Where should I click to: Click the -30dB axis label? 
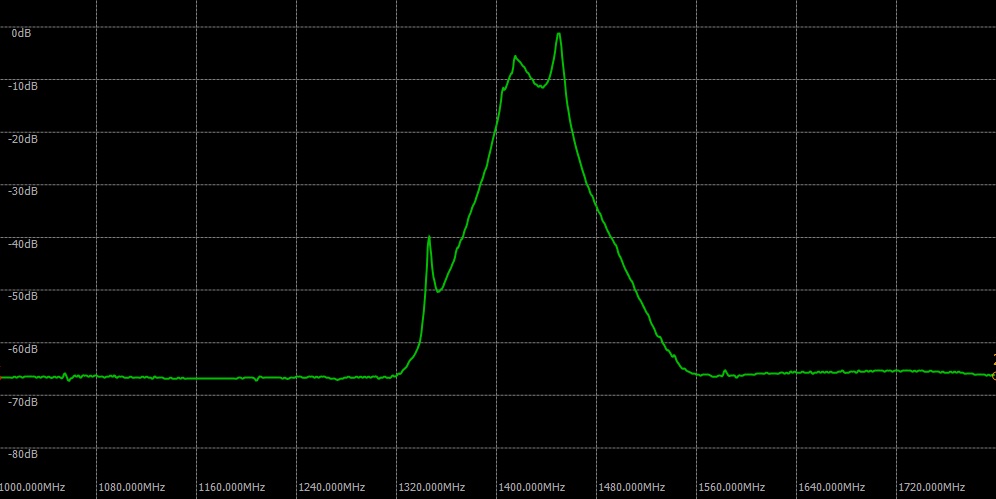pos(23,191)
